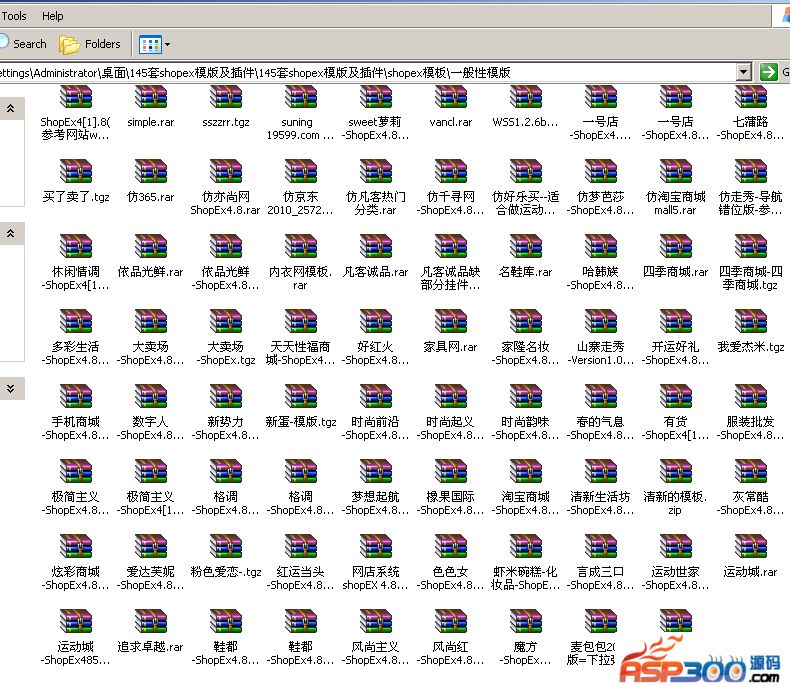The height and width of the screenshot is (687, 790).
Task: Select the 粉色爱恋-.tgz archive icon
Action: (226, 546)
